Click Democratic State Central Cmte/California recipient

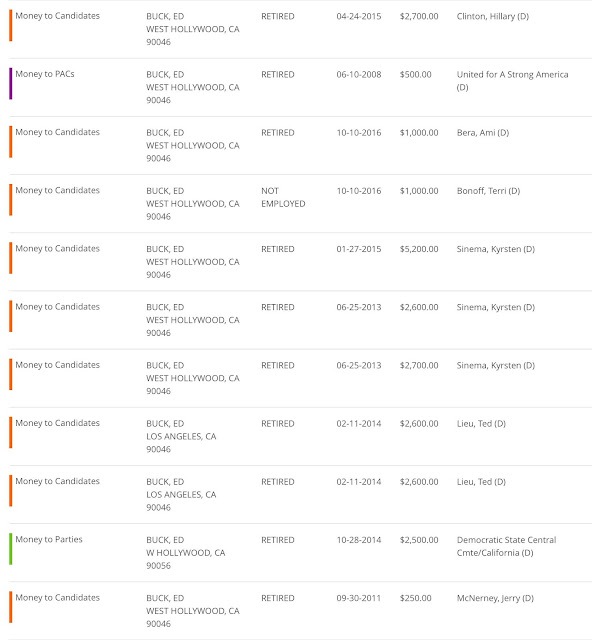pos(506,546)
